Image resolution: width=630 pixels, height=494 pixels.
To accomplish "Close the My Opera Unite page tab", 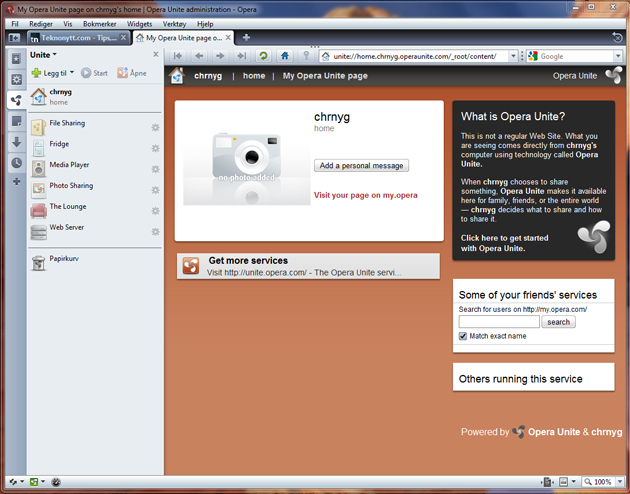I will click(x=228, y=37).
